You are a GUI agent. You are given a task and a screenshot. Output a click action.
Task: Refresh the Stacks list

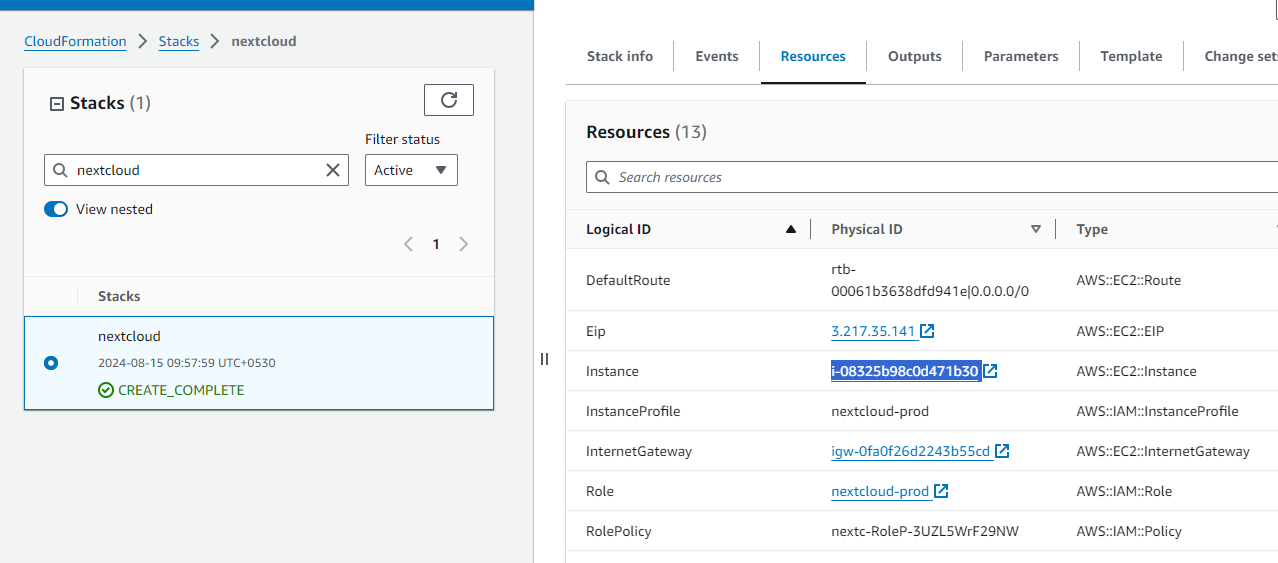[449, 100]
